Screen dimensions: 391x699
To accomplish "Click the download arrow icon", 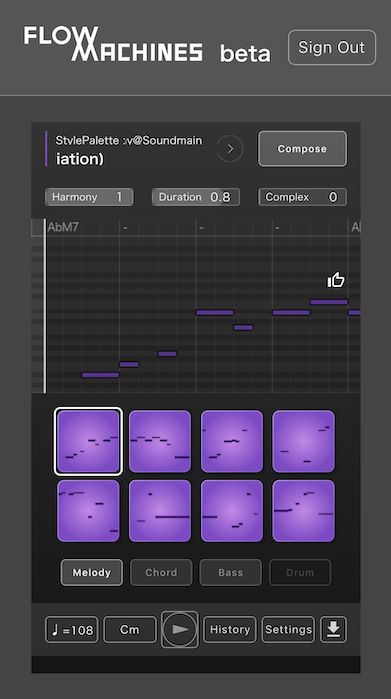I will click(x=333, y=629).
